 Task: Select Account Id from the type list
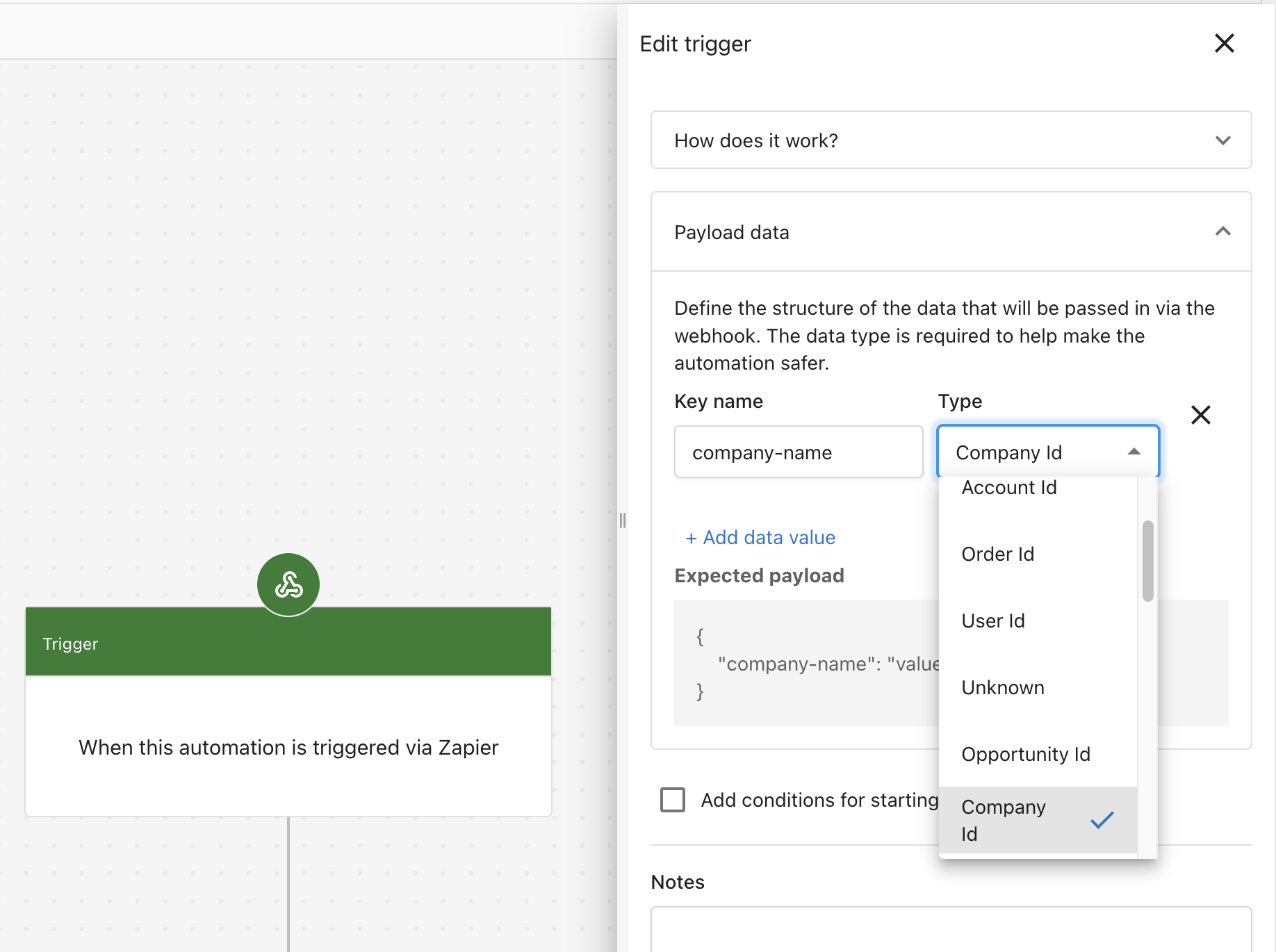pos(1008,489)
